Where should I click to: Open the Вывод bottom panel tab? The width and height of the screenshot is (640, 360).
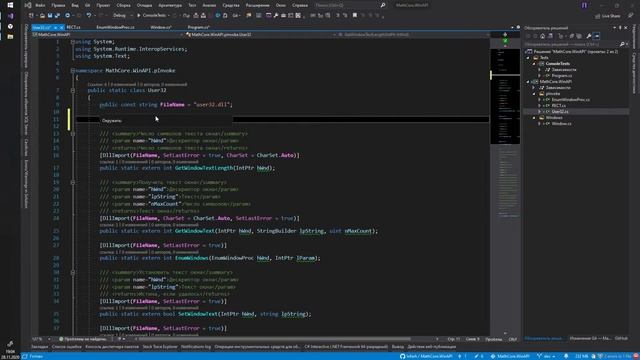[x=397, y=347]
